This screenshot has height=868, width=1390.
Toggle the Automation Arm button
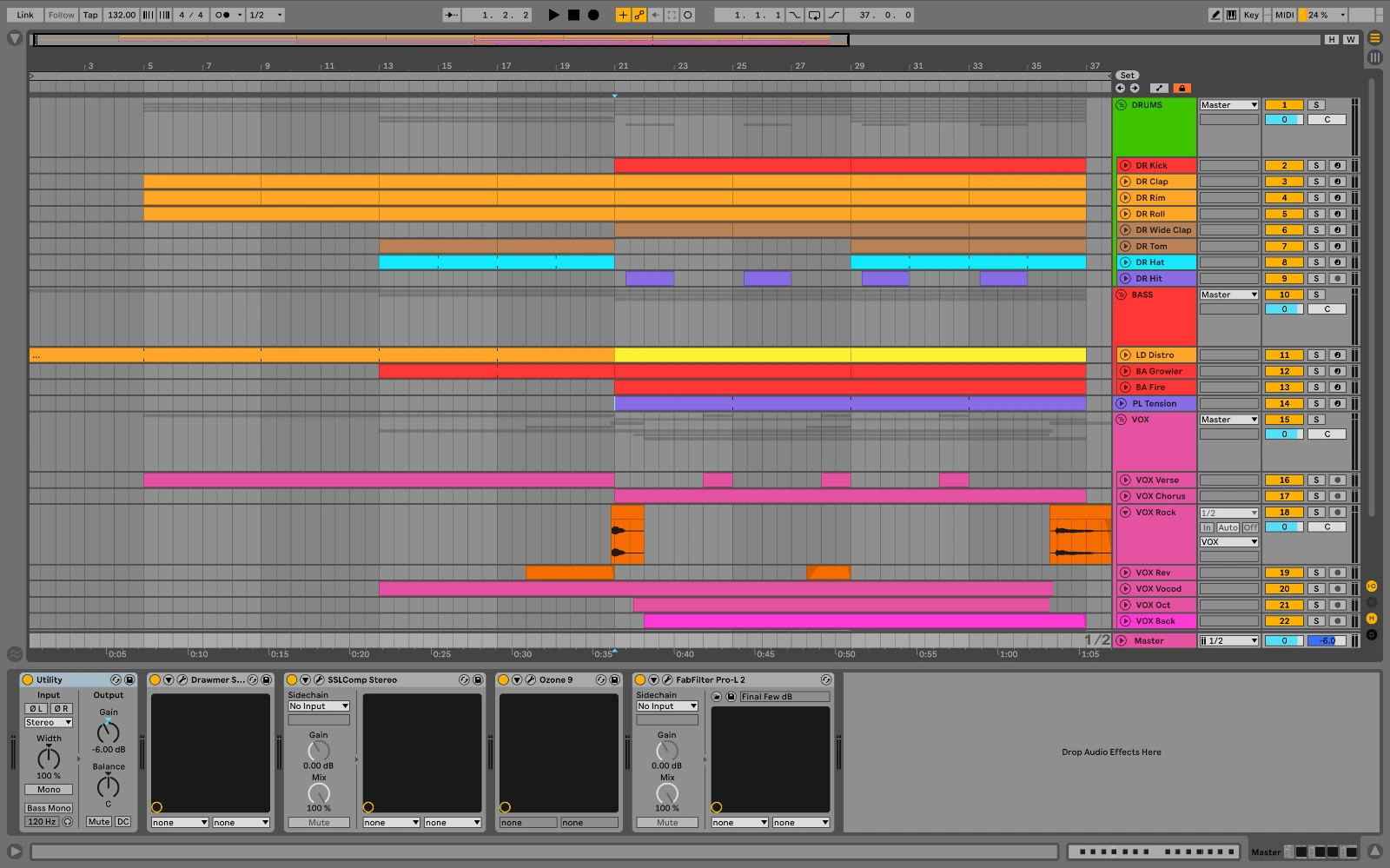pos(639,15)
